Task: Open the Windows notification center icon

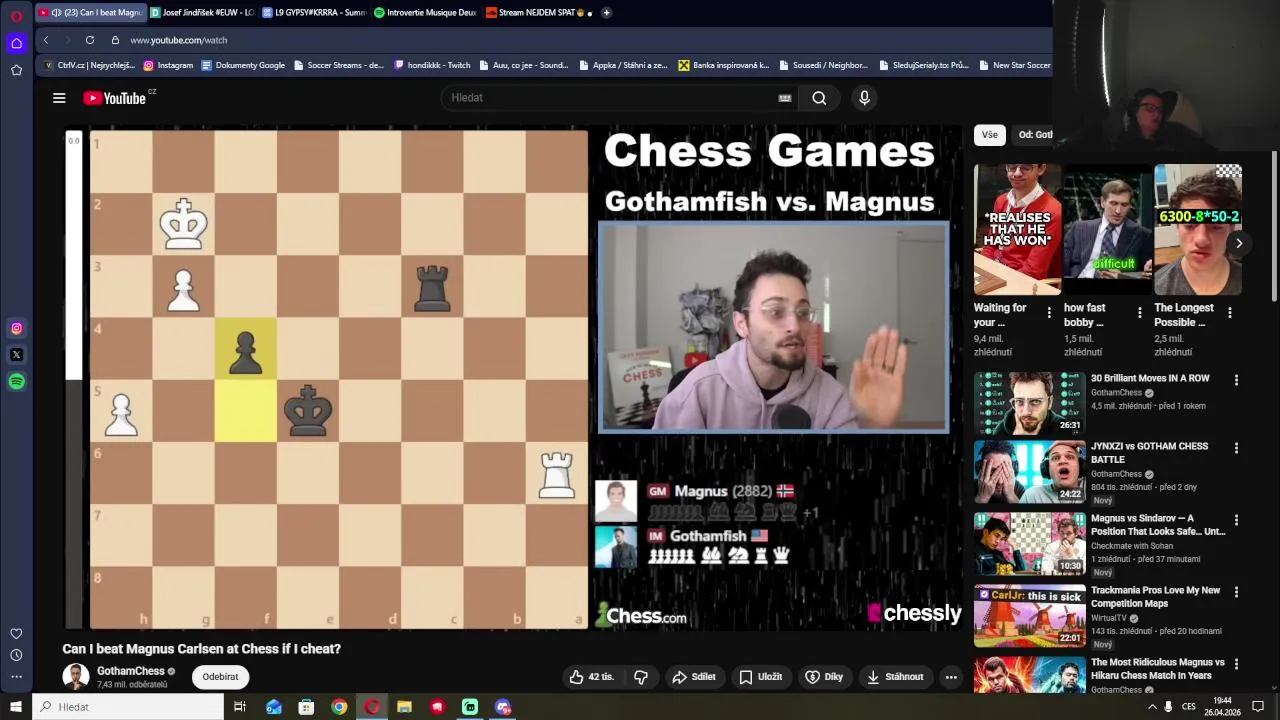Action: click(x=1258, y=707)
